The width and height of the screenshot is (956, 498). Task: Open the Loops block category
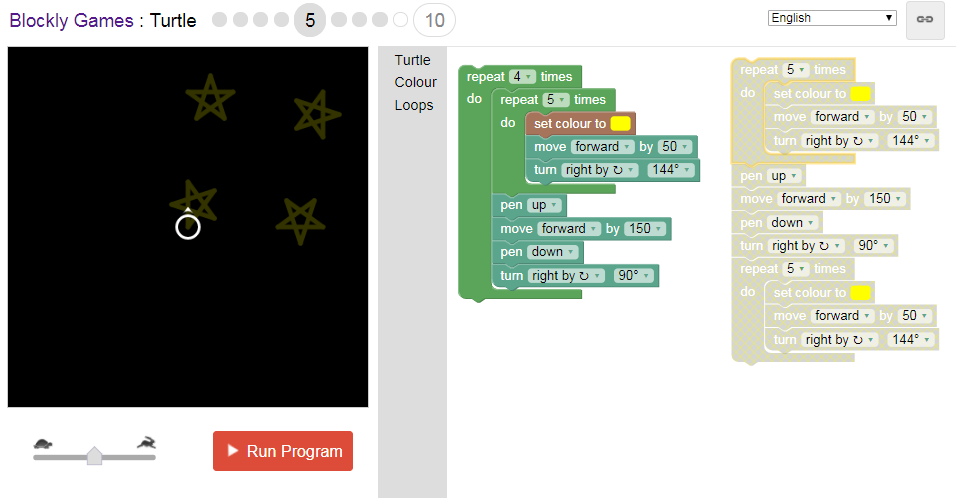tap(414, 105)
